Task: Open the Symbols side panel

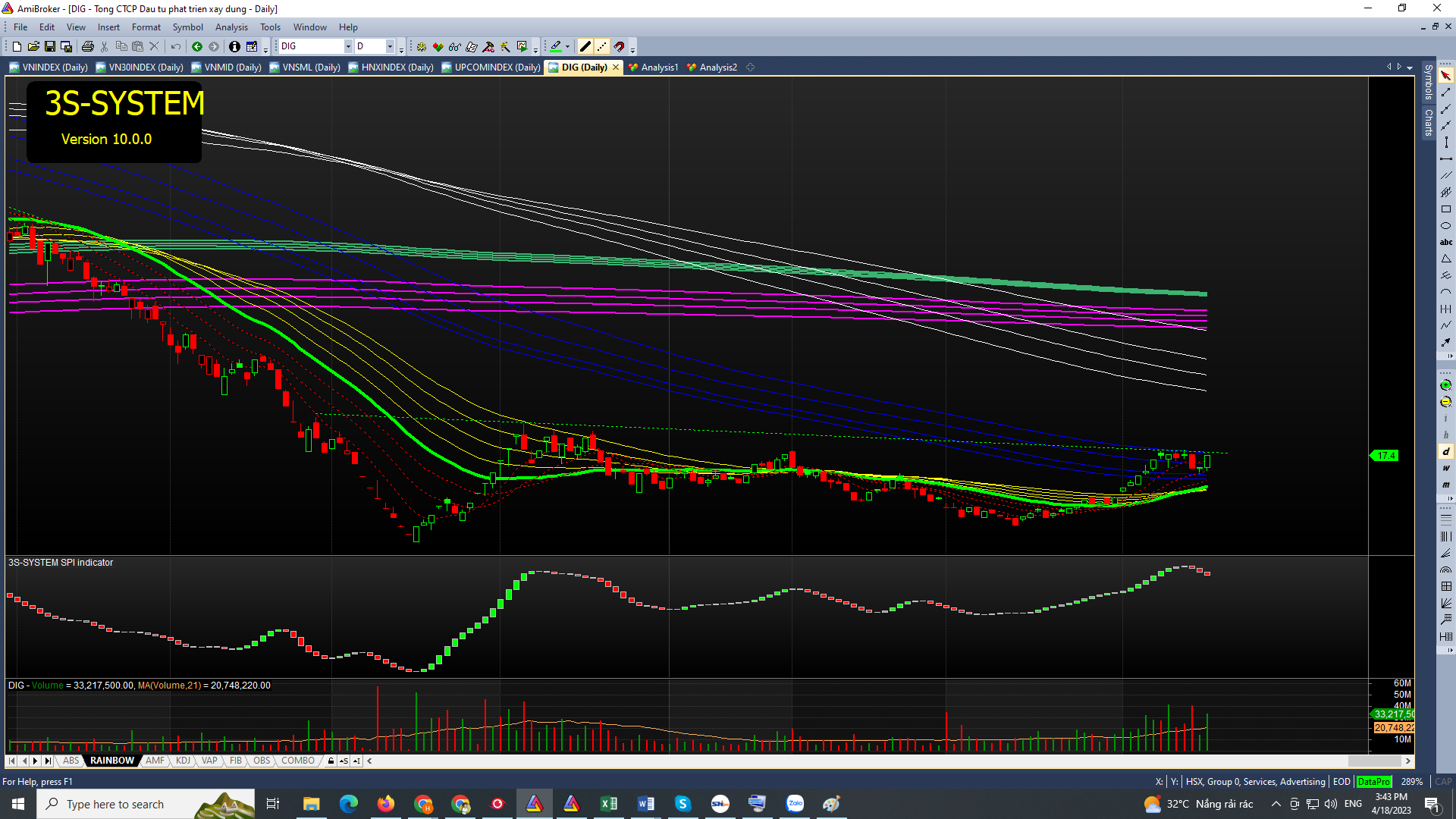Action: 1428,82
